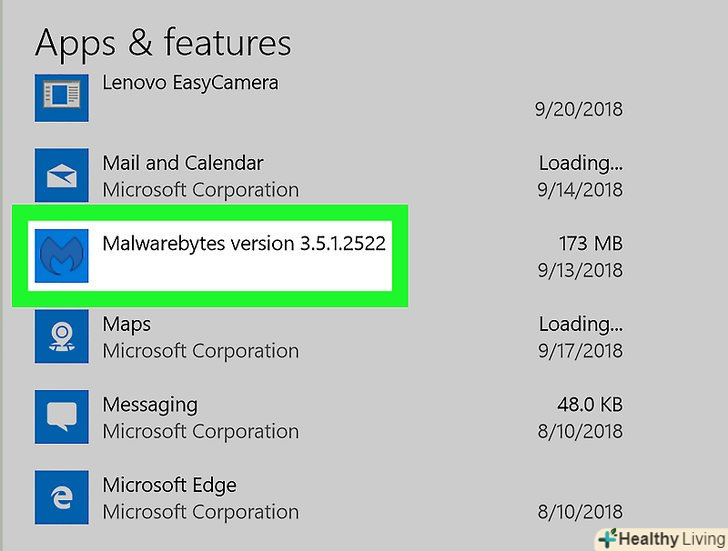Click the Apps & features heading

(163, 43)
